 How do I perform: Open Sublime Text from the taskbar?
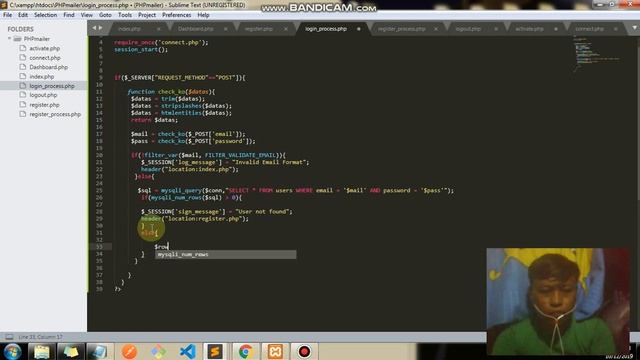[216, 351]
